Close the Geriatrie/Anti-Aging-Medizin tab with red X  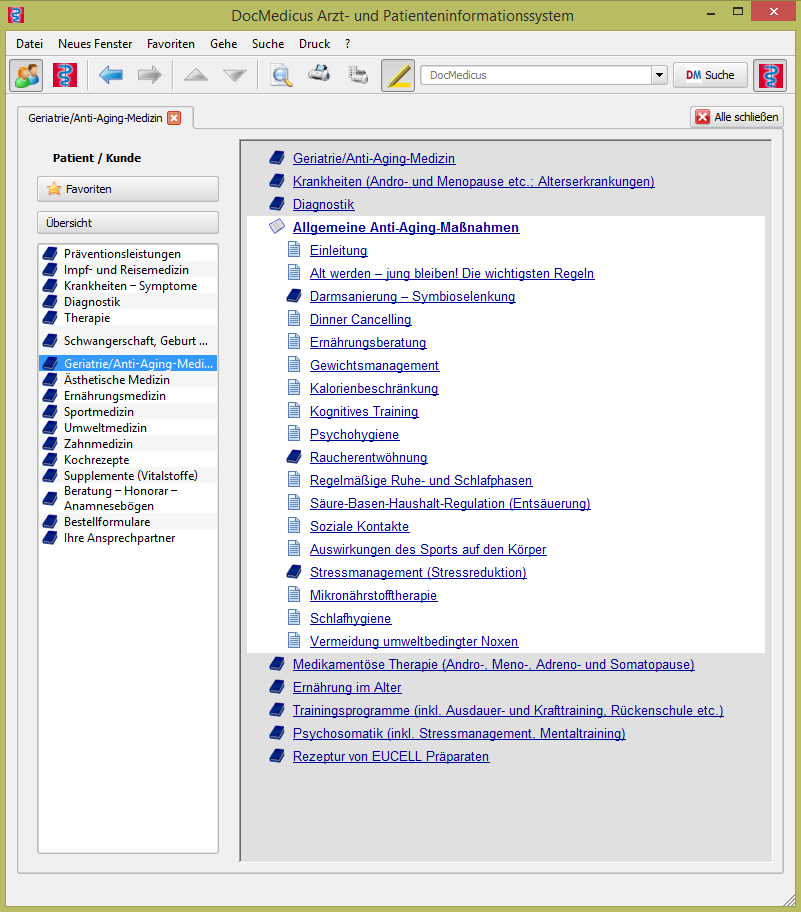point(174,118)
